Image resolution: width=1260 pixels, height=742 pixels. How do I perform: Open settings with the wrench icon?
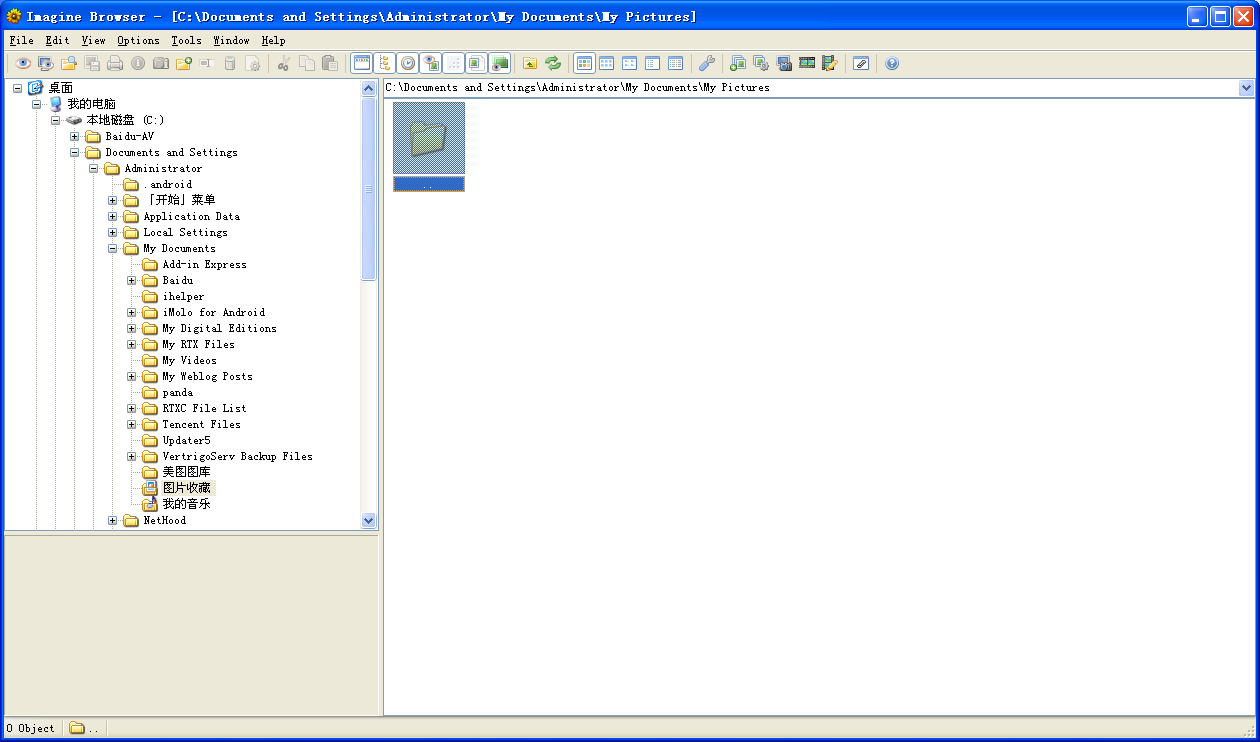pyautogui.click(x=707, y=63)
